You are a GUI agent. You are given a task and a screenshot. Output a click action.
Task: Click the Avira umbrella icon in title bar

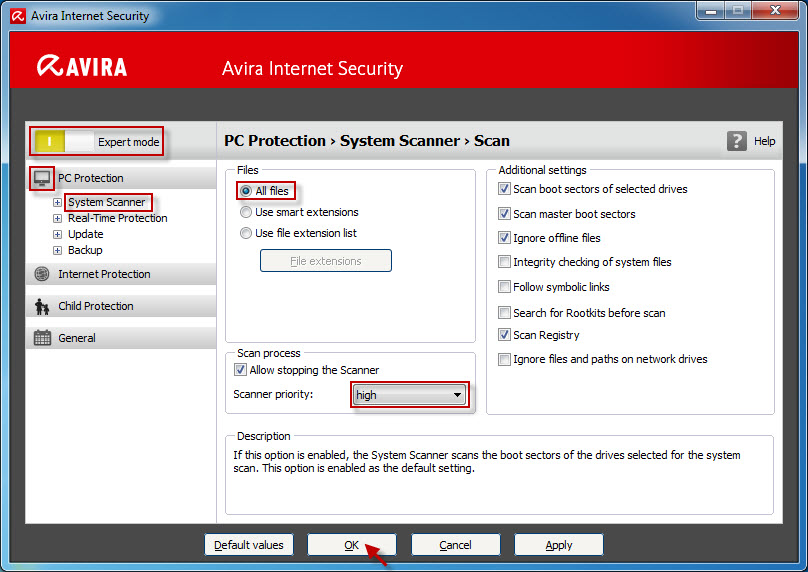point(18,16)
